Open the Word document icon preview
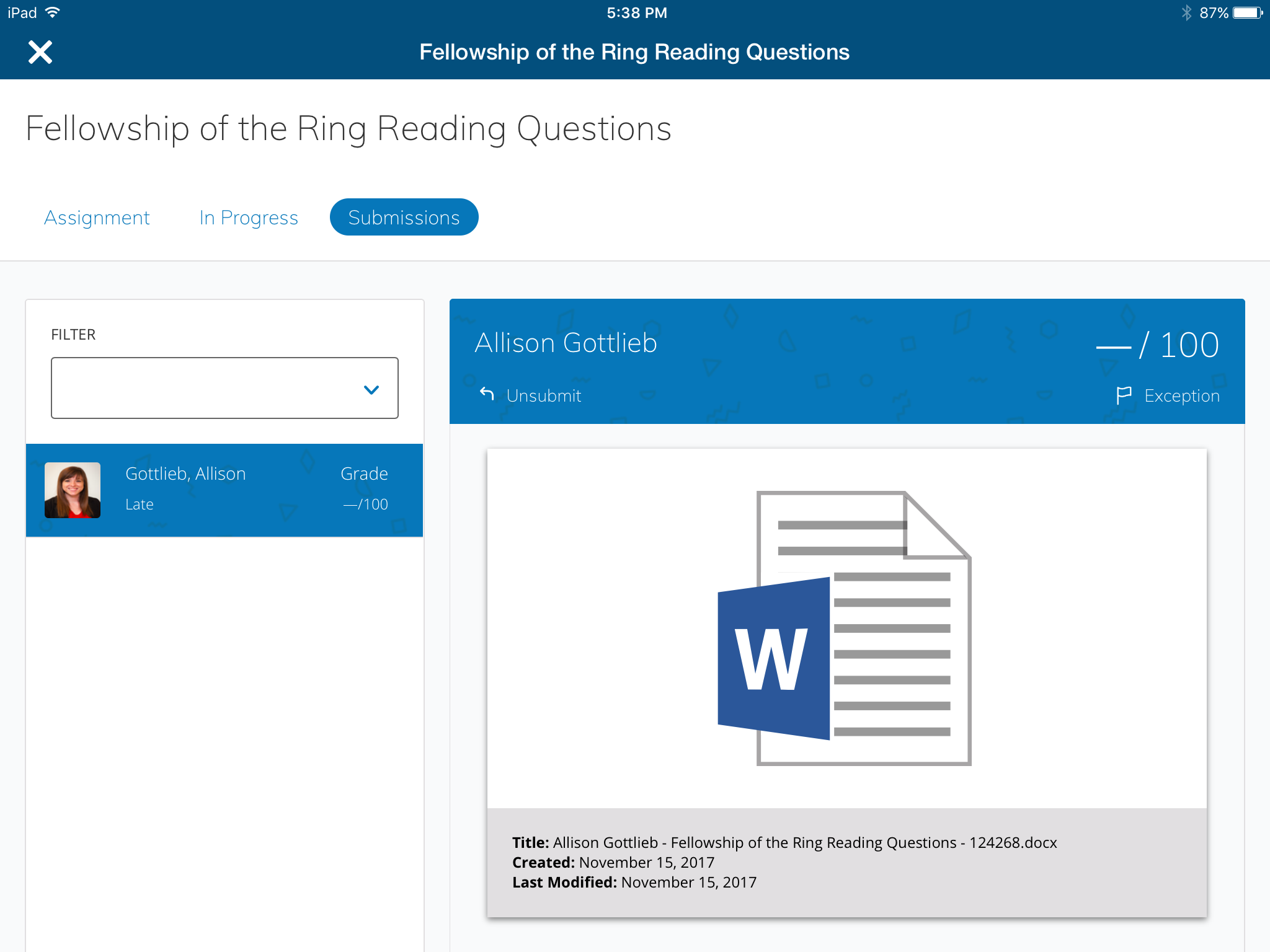The width and height of the screenshot is (1270, 952). click(x=845, y=627)
